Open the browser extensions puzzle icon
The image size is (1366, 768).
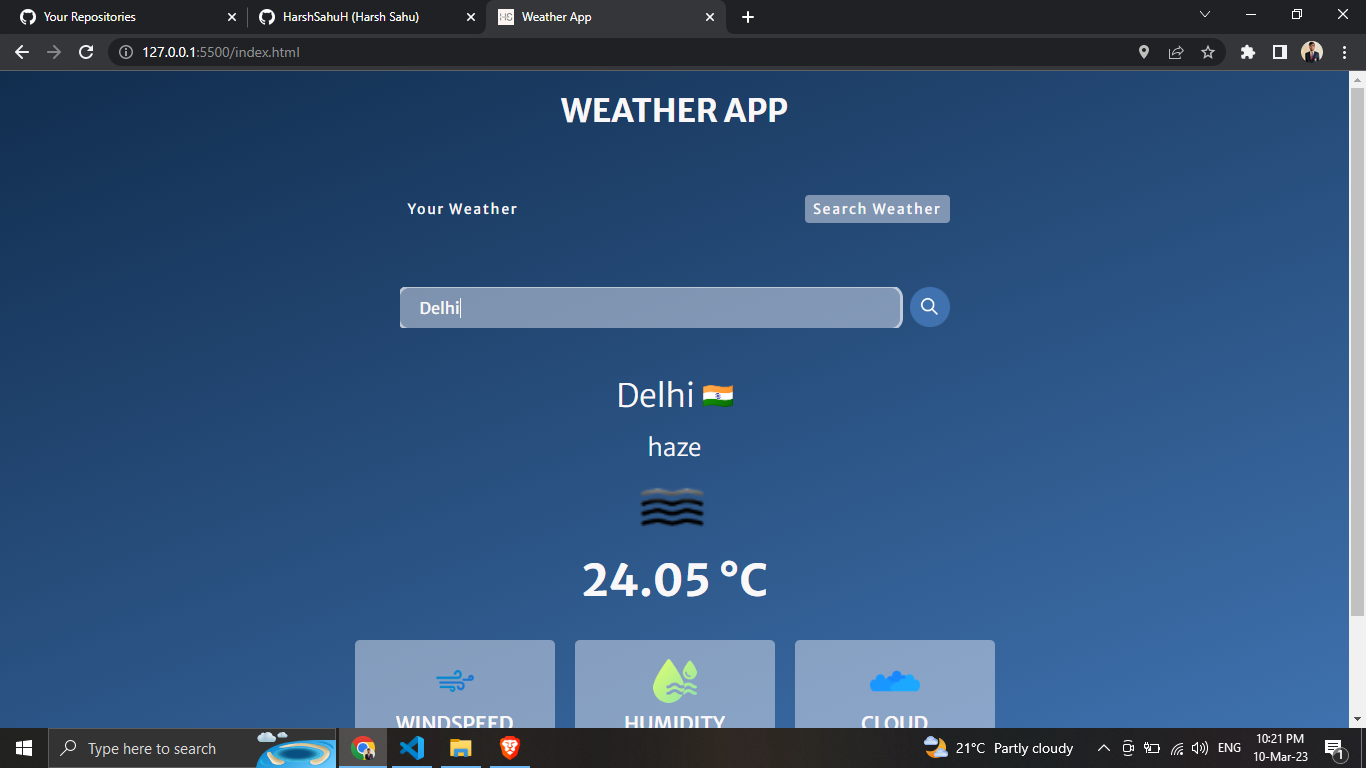tap(1247, 52)
